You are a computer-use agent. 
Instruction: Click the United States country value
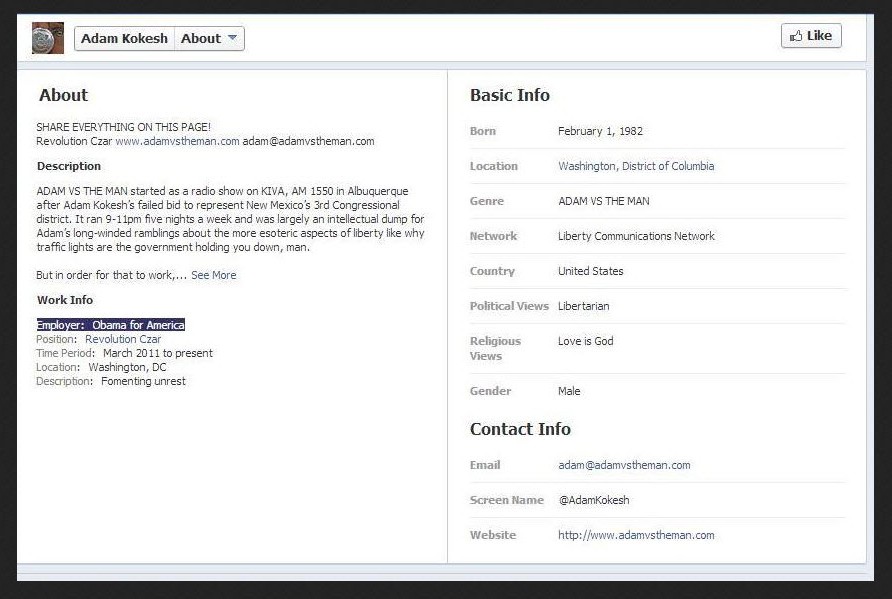point(590,271)
